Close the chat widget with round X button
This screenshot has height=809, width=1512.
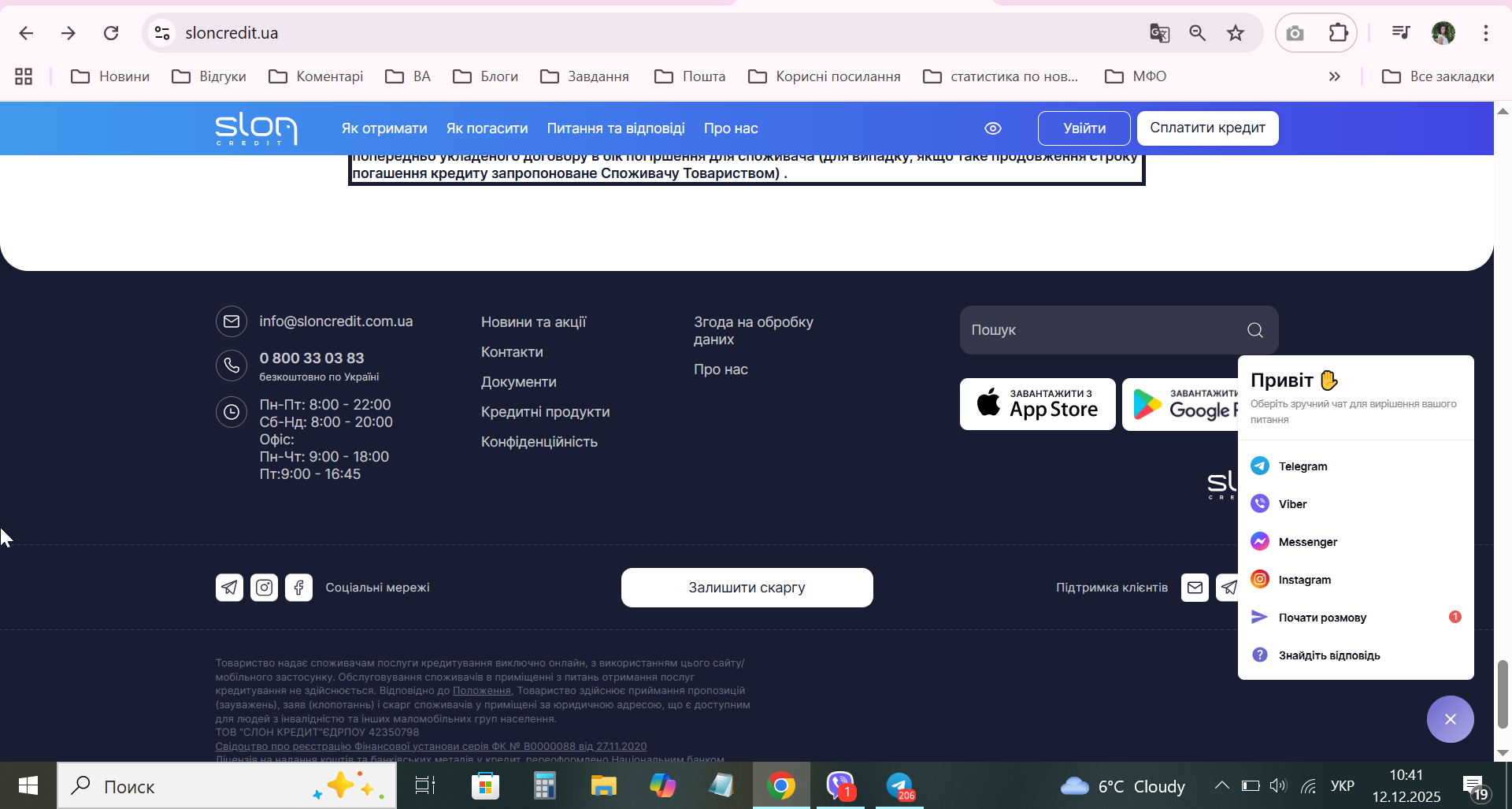coord(1451,719)
